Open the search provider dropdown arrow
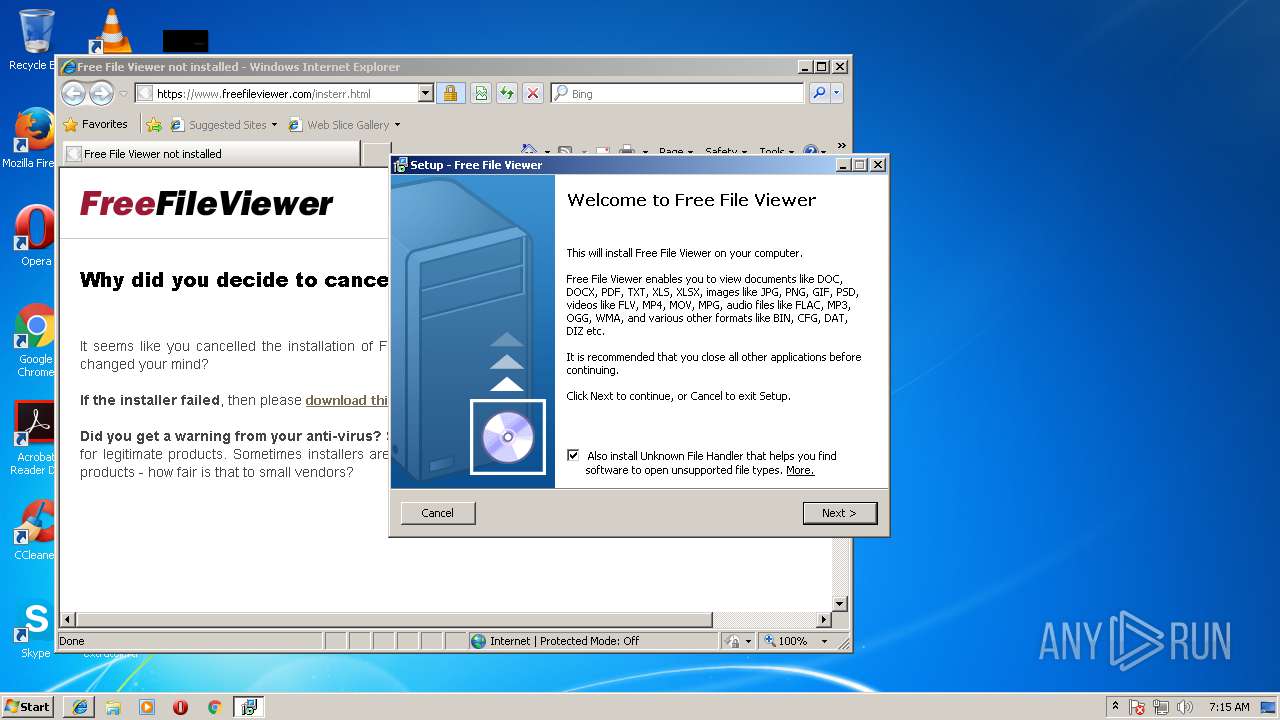This screenshot has height=720, width=1280. 837,93
